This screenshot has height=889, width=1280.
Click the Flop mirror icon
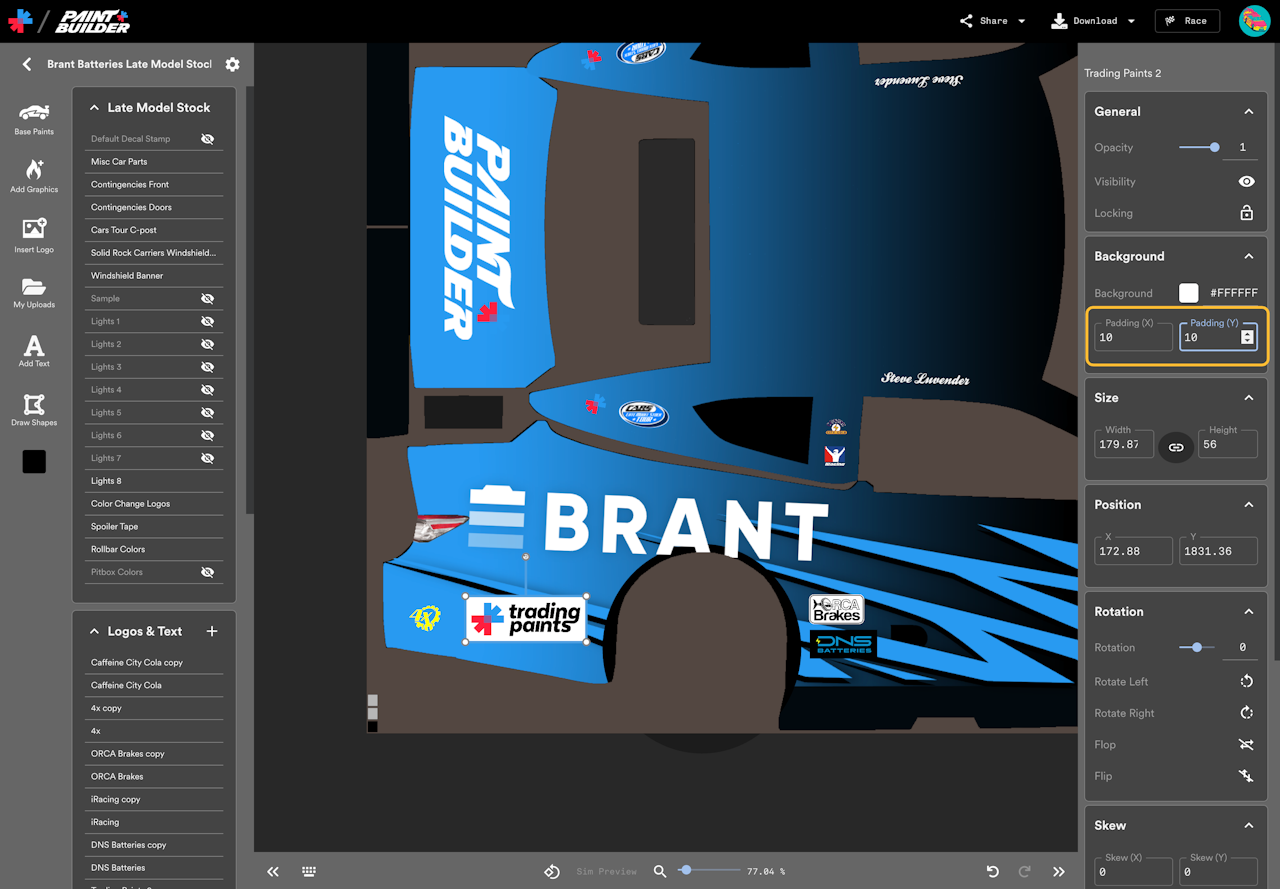point(1246,745)
